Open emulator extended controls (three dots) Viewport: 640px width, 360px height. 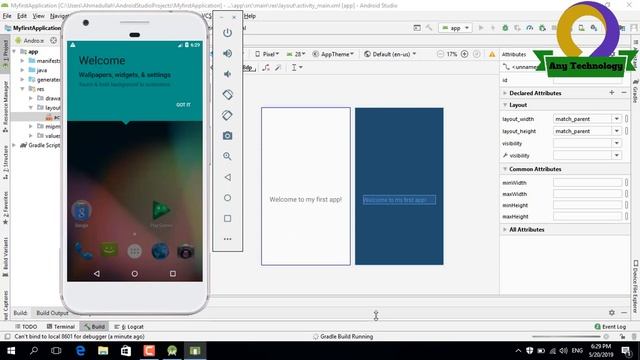227,239
